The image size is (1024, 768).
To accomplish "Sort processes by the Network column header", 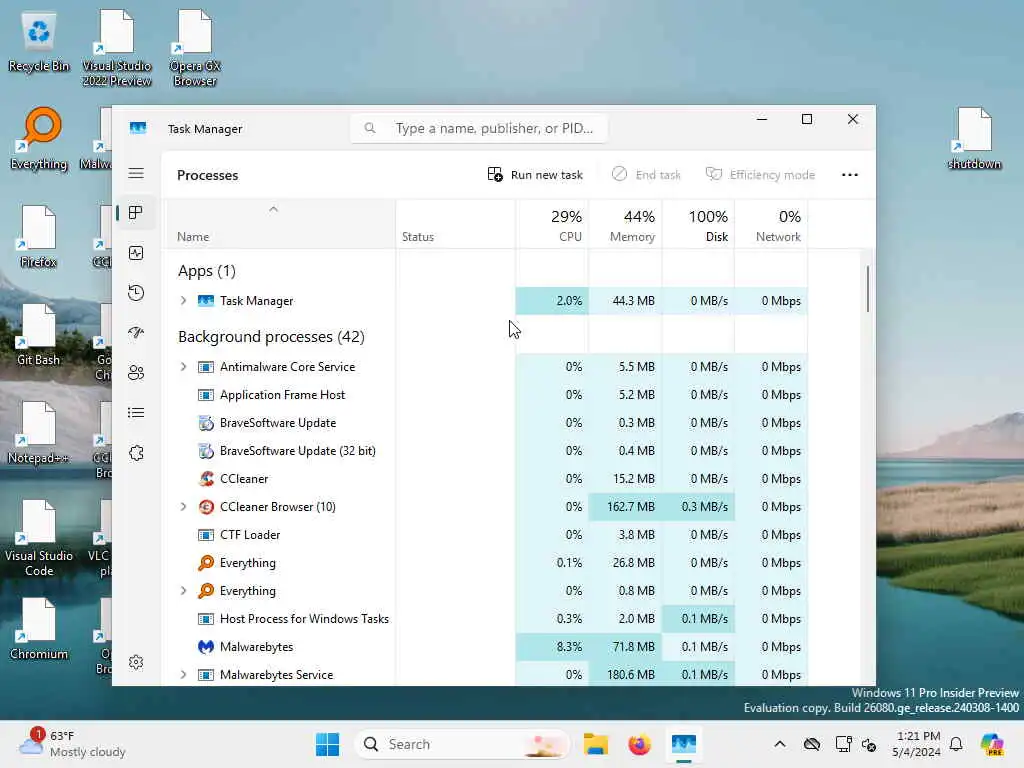I will 771,225.
